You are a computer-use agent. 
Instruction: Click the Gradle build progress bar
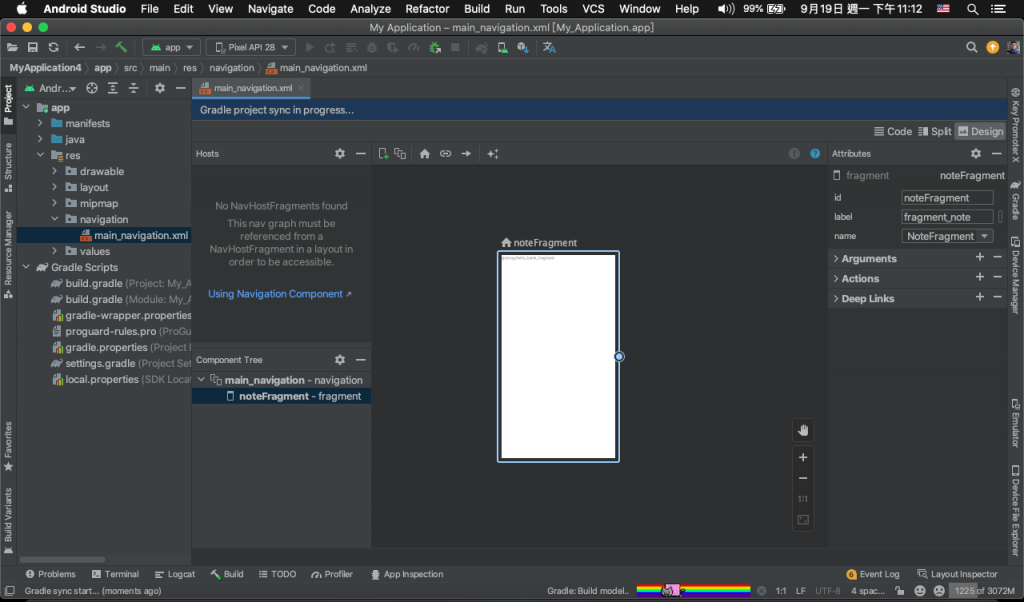(x=693, y=590)
